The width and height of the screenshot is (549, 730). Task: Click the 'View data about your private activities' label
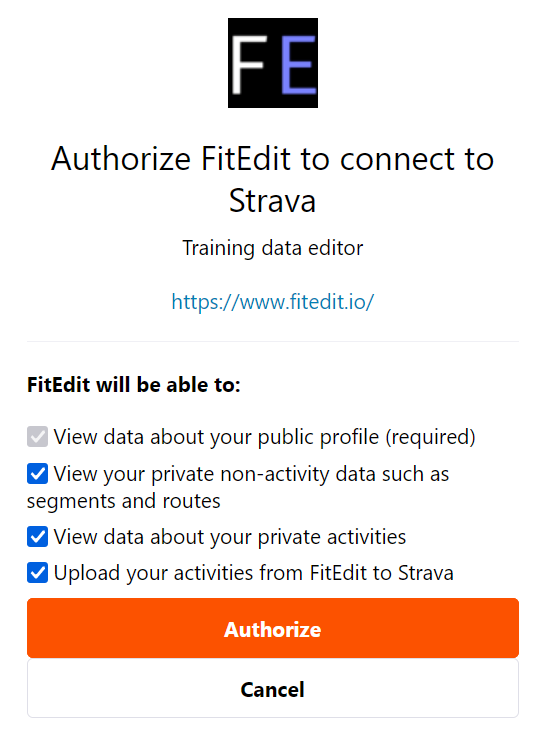pyautogui.click(x=230, y=537)
